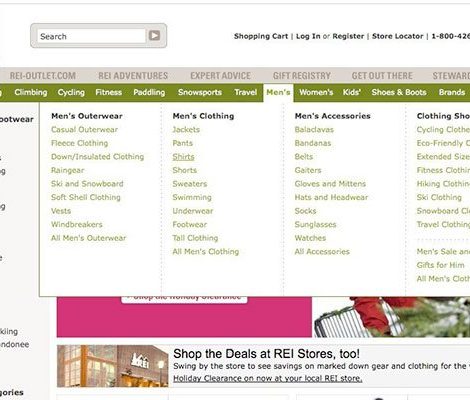
Task: Select Sunglasses in Men's Accessories
Action: [x=315, y=224]
